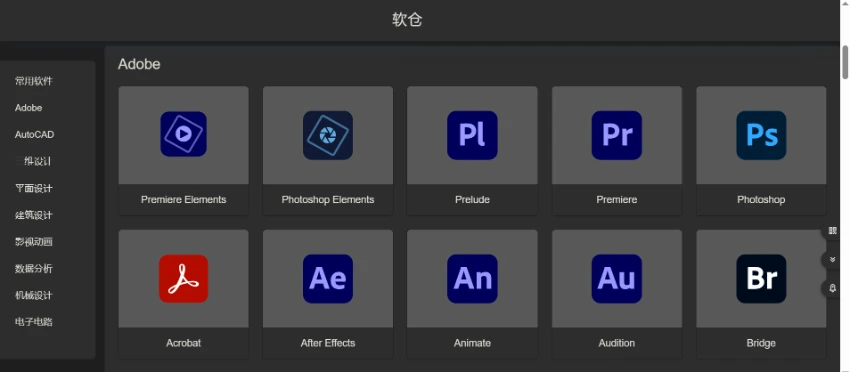Viewport: 850px width, 372px height.
Task: Select AutoCAD category in the sidebar
Action: point(34,134)
